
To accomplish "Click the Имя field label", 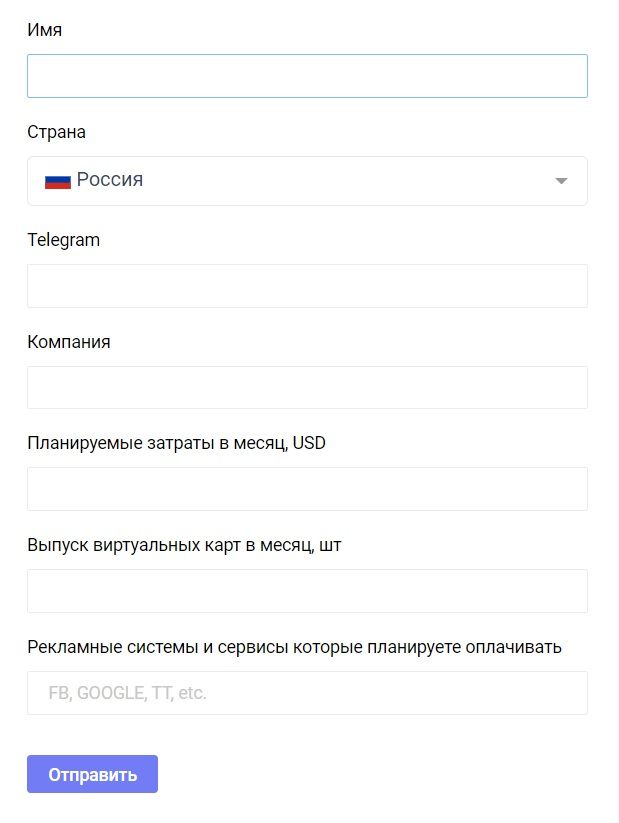I will coord(45,30).
